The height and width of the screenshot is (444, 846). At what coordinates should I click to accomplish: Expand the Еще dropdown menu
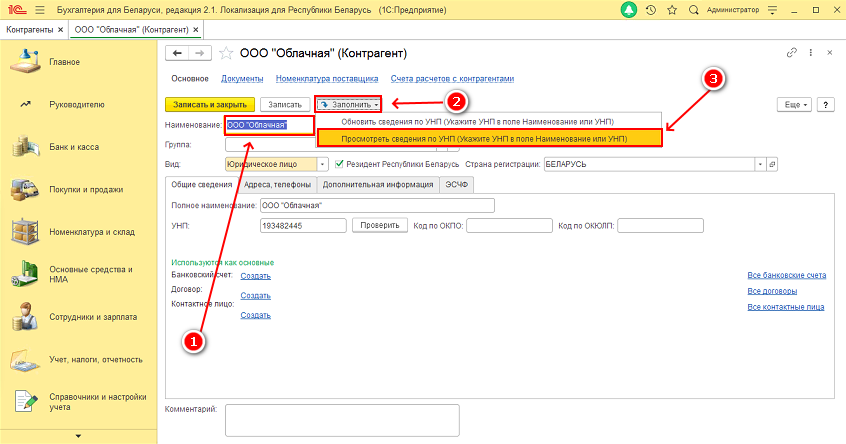[795, 105]
